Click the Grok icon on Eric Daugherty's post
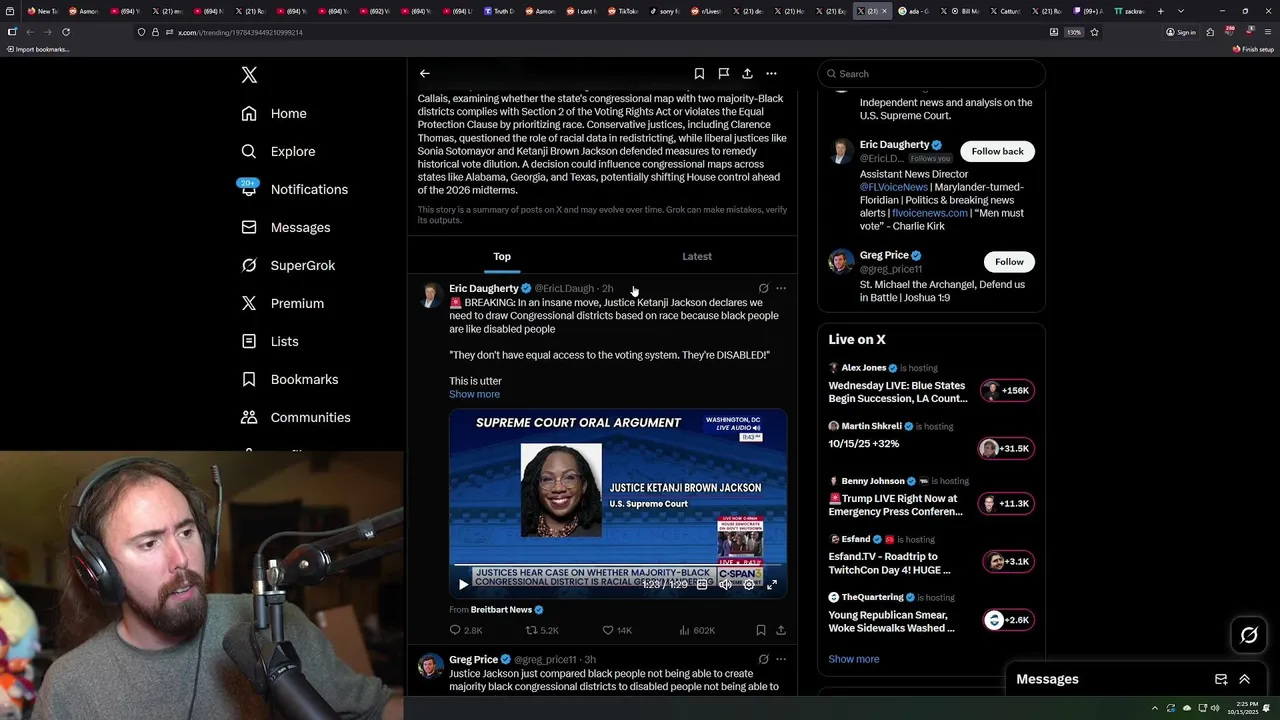Image resolution: width=1280 pixels, height=720 pixels. pos(763,288)
